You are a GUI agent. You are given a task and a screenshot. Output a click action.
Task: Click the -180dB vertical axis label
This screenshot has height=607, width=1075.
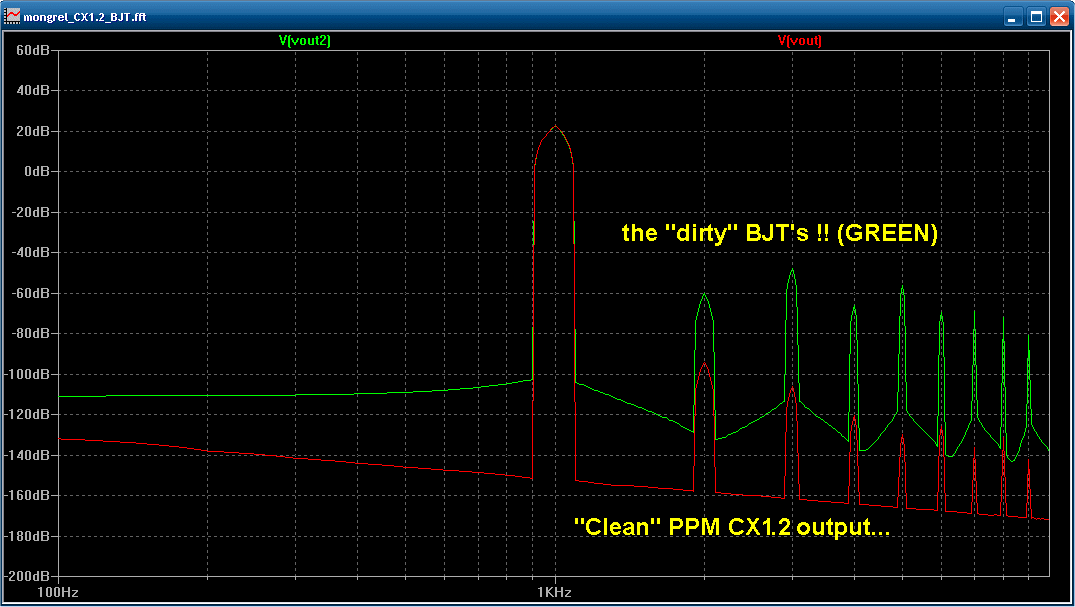(27, 536)
